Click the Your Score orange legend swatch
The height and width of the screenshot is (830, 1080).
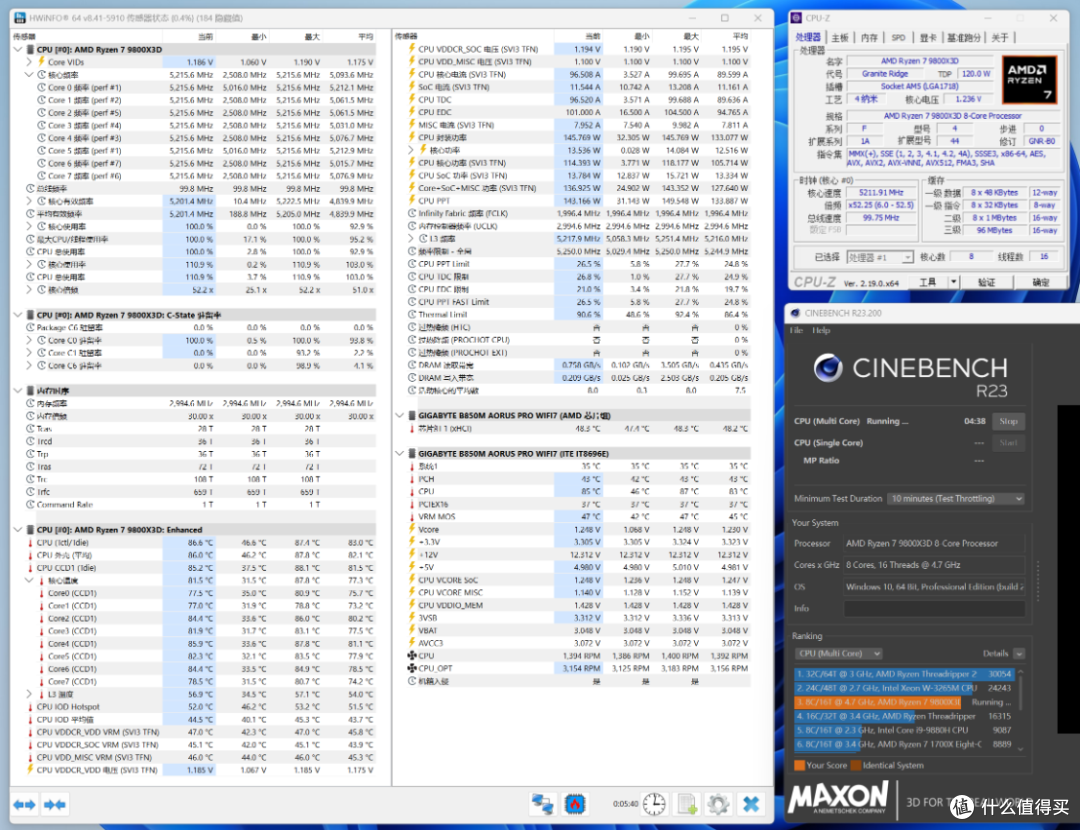click(799, 765)
